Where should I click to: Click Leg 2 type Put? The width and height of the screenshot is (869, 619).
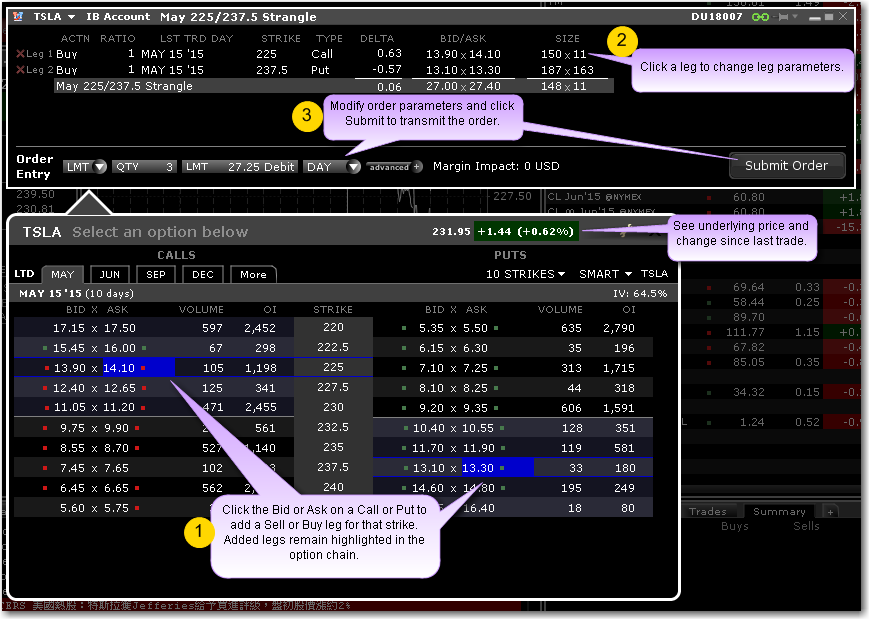(x=320, y=70)
